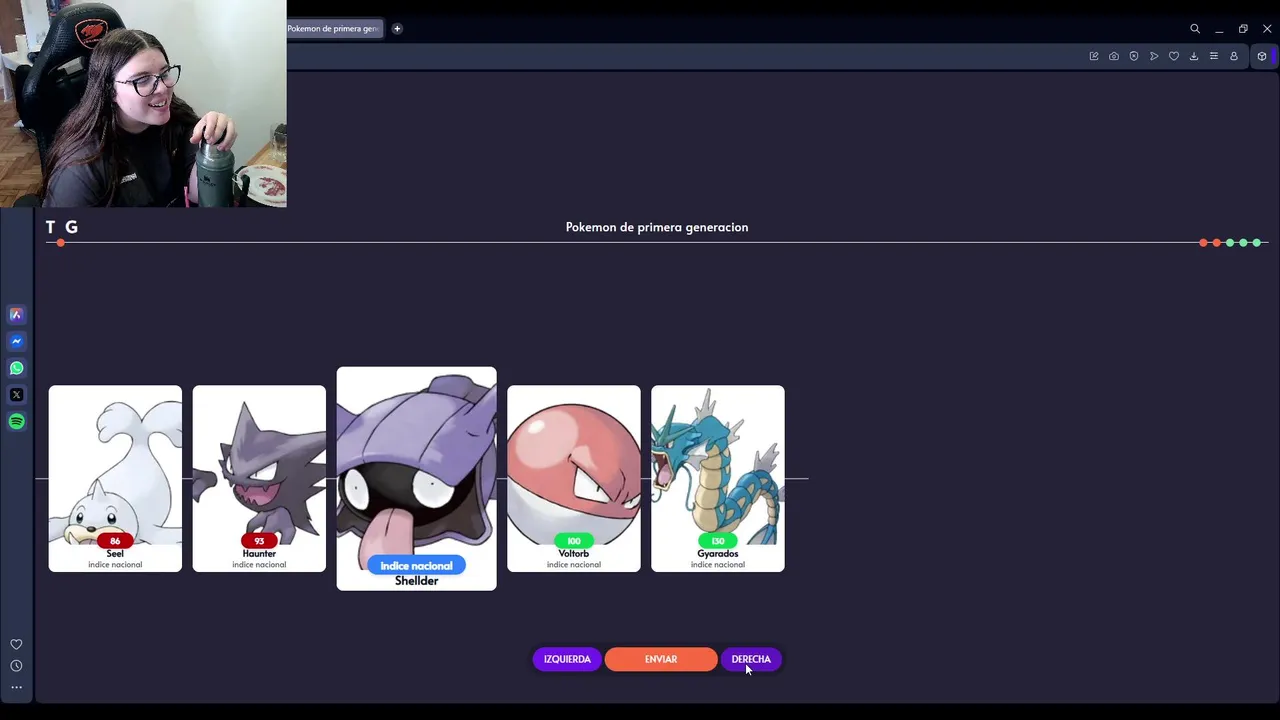Image resolution: width=1280 pixels, height=720 pixels.
Task: Click the Voltorb card
Action: [x=574, y=478]
